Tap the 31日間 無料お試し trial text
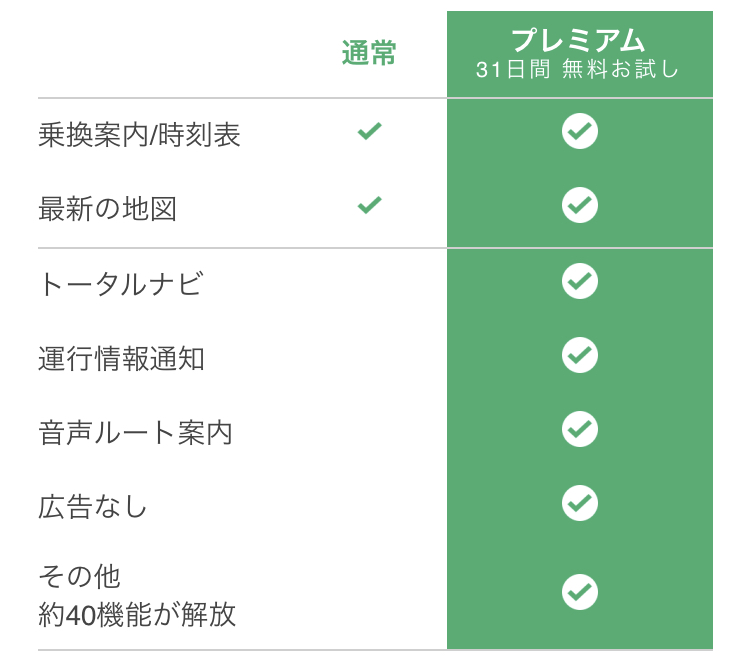This screenshot has height=671, width=750. (x=579, y=71)
